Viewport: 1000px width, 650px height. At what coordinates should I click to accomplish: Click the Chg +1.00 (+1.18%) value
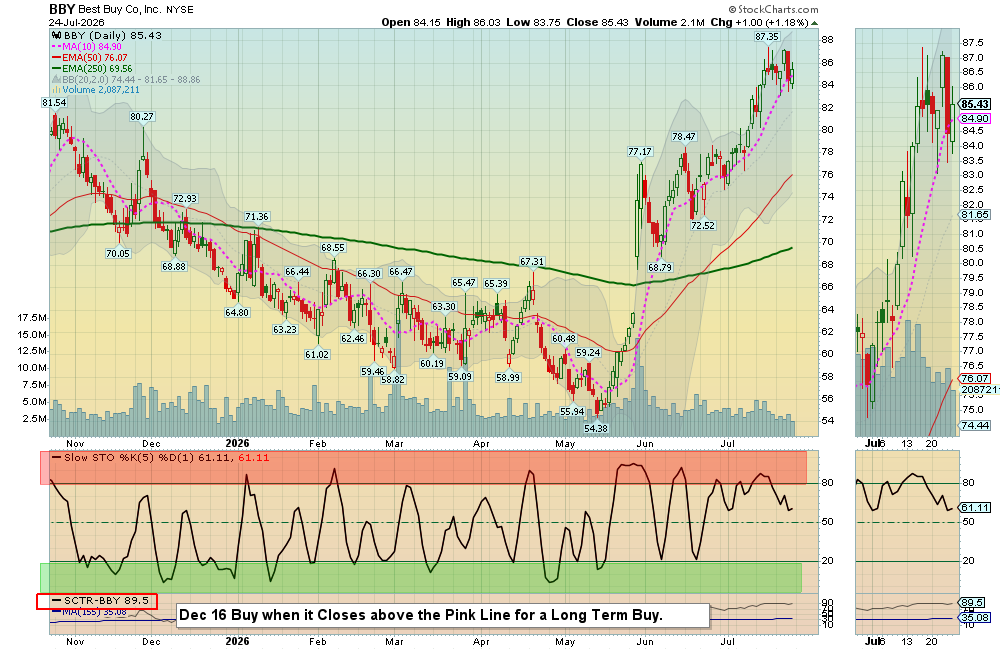(x=759, y=22)
